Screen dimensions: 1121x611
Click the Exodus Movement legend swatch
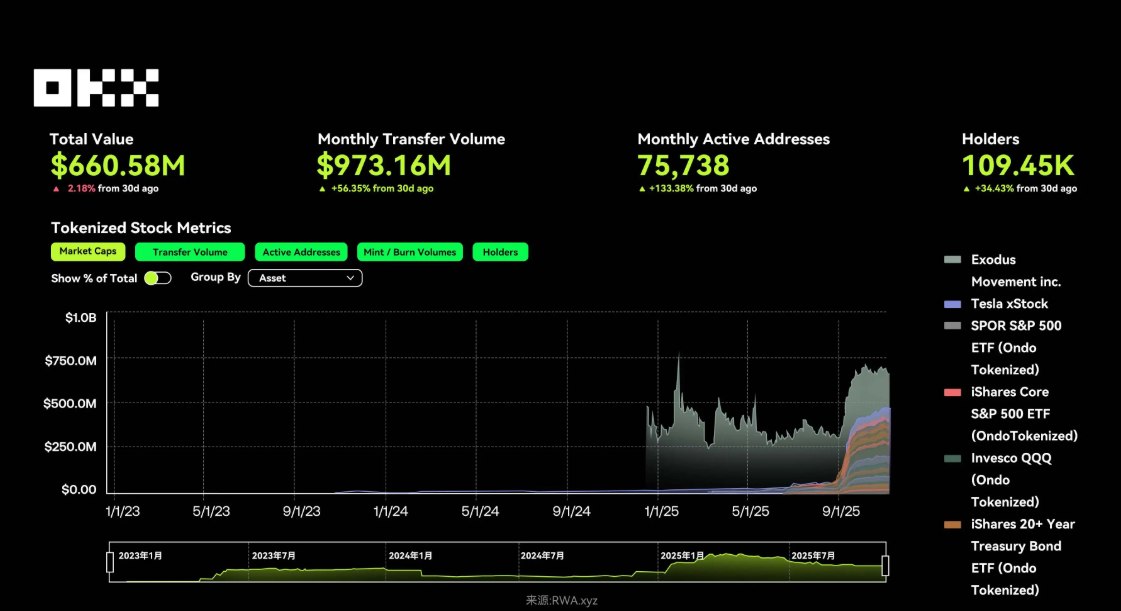click(x=952, y=260)
